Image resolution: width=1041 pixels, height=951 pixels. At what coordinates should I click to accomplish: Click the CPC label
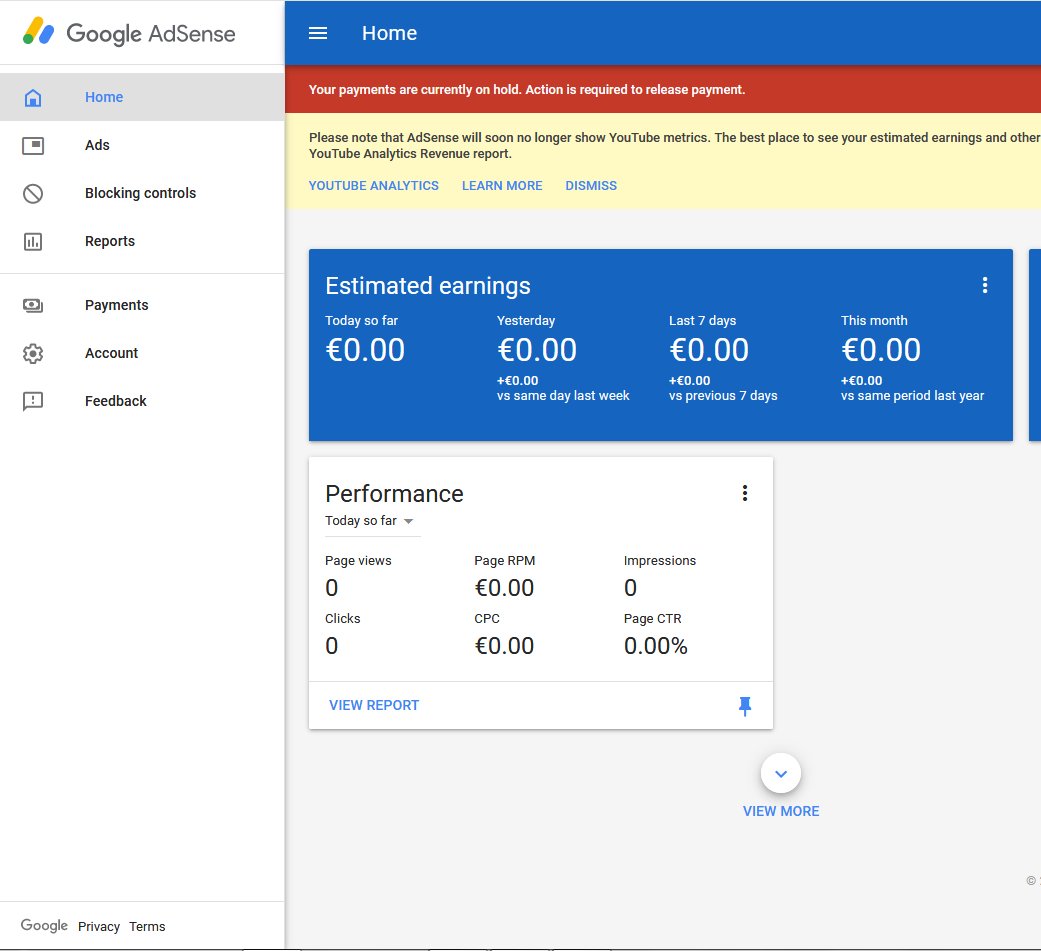click(x=487, y=618)
